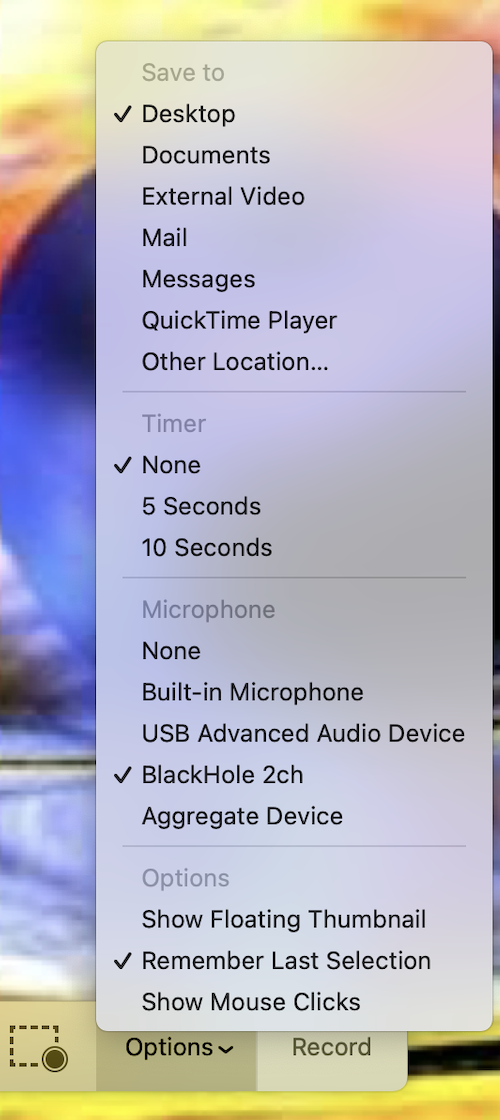
Task: Select Desktop as save location
Action: [x=294, y=114]
